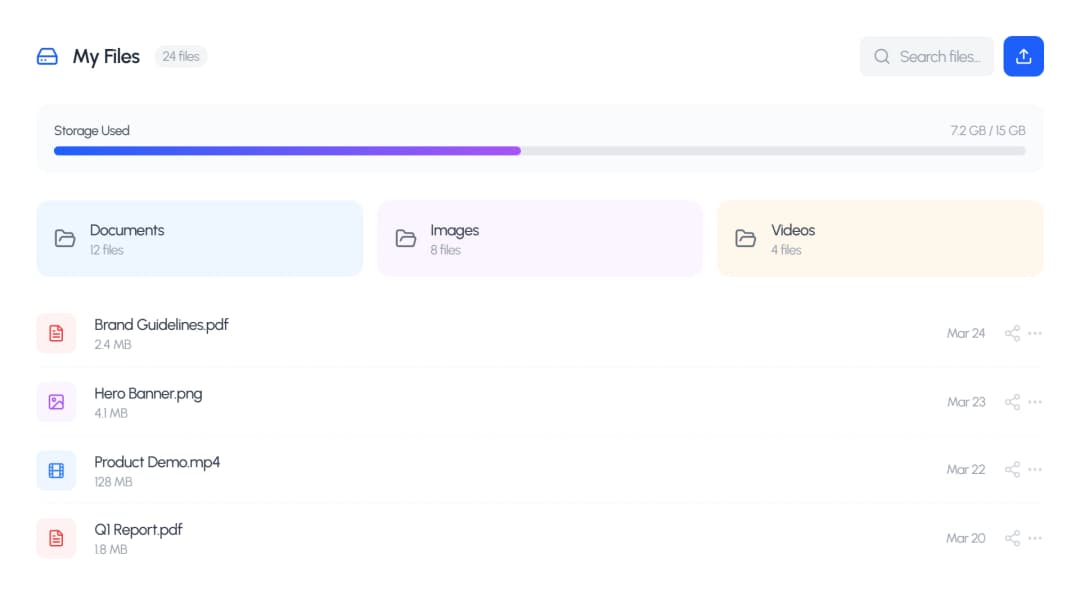Click the PDF icon for Brand Guidelines.pdf
This screenshot has height=608, width=1080.
click(56, 333)
